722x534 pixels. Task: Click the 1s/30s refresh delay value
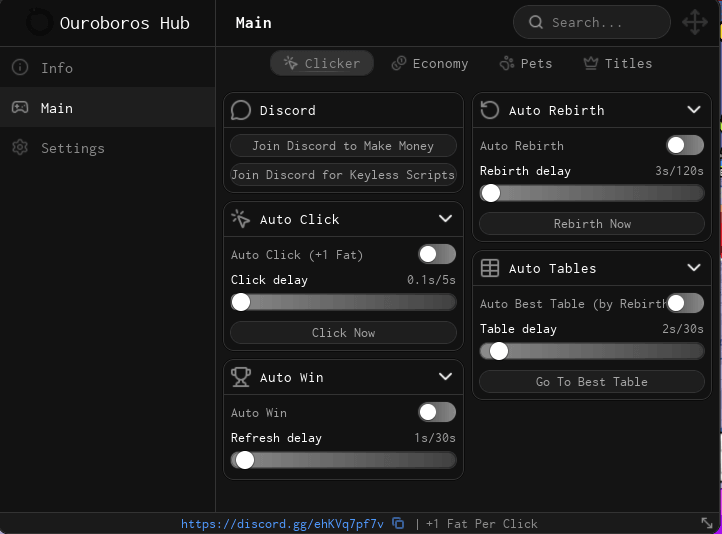[x=435, y=438]
